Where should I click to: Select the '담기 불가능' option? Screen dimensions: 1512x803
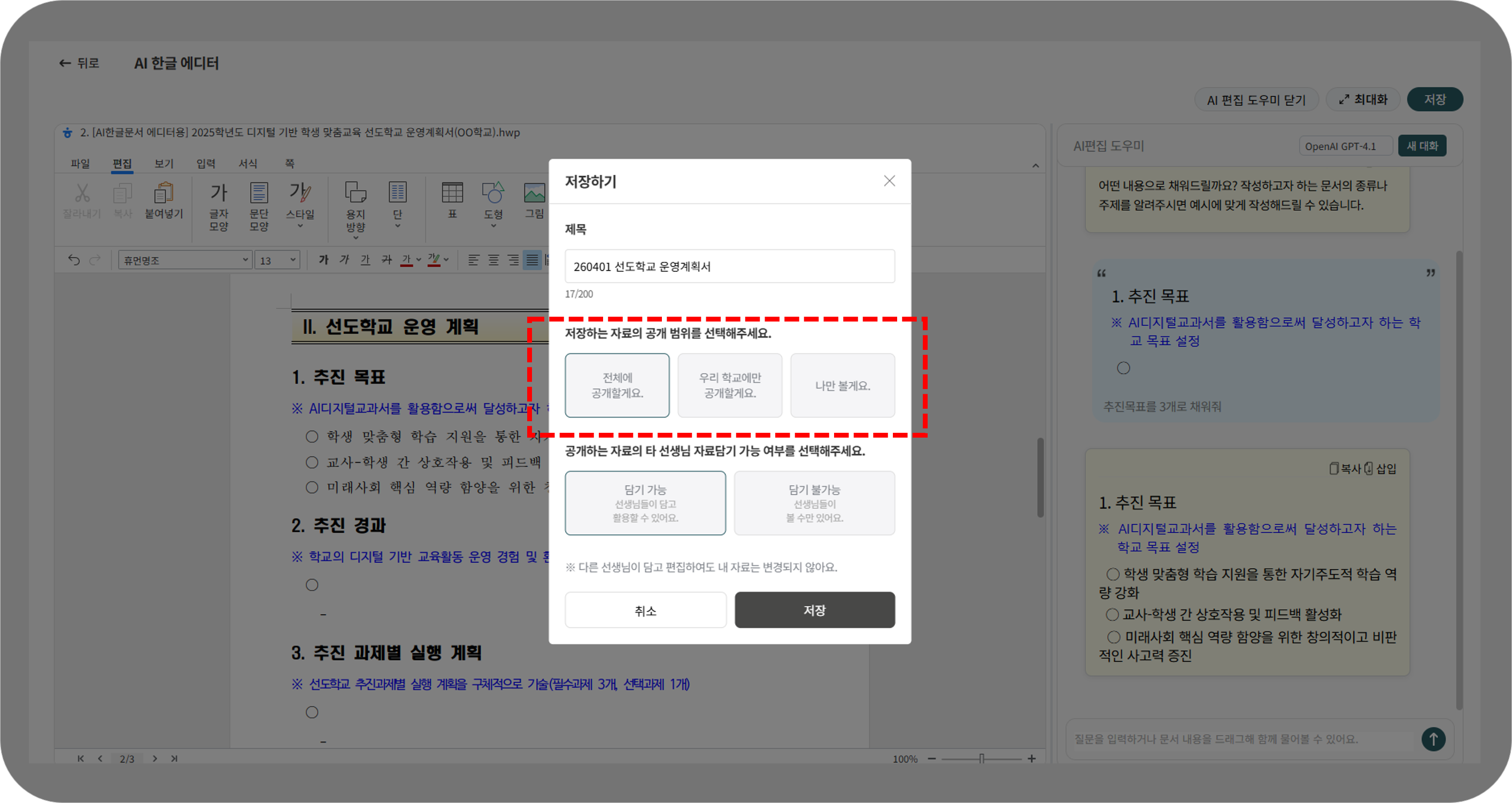[x=814, y=503]
